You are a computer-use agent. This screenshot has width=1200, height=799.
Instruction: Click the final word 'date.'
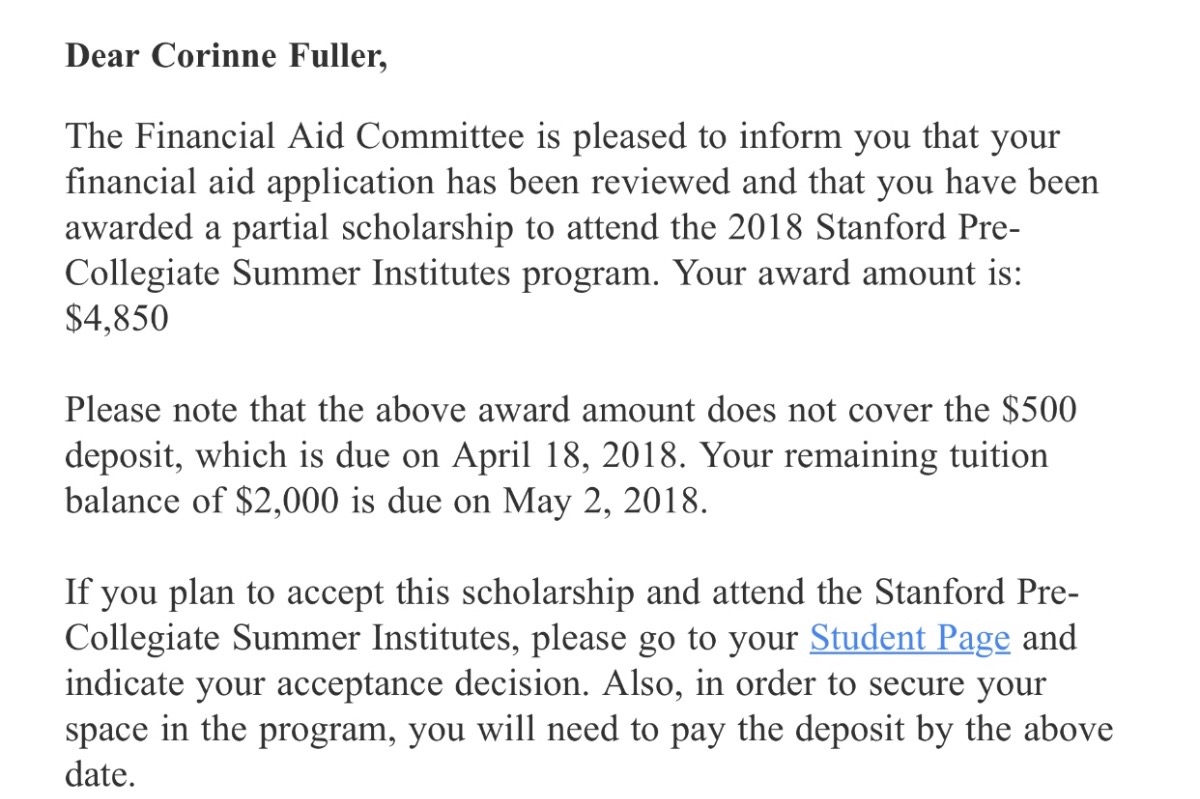tap(100, 775)
